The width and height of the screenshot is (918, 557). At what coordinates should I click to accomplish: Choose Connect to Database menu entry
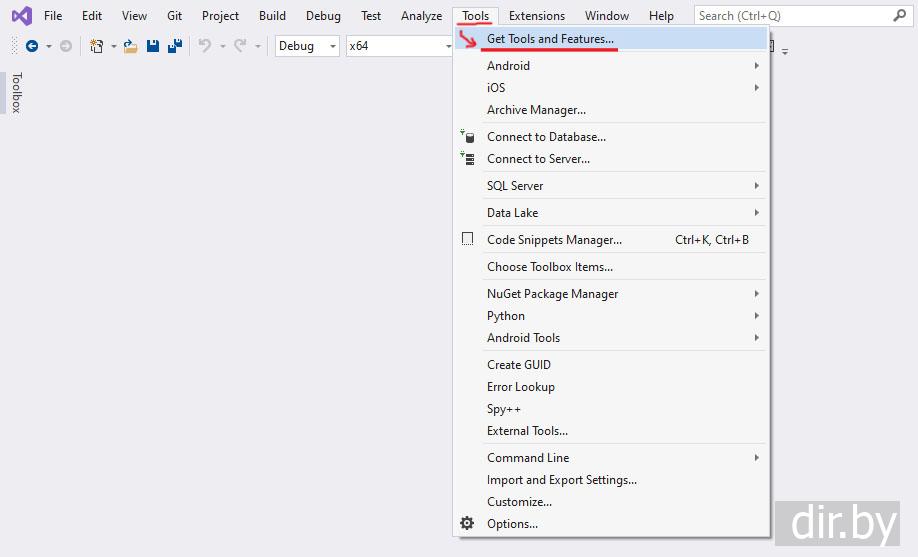pos(546,137)
